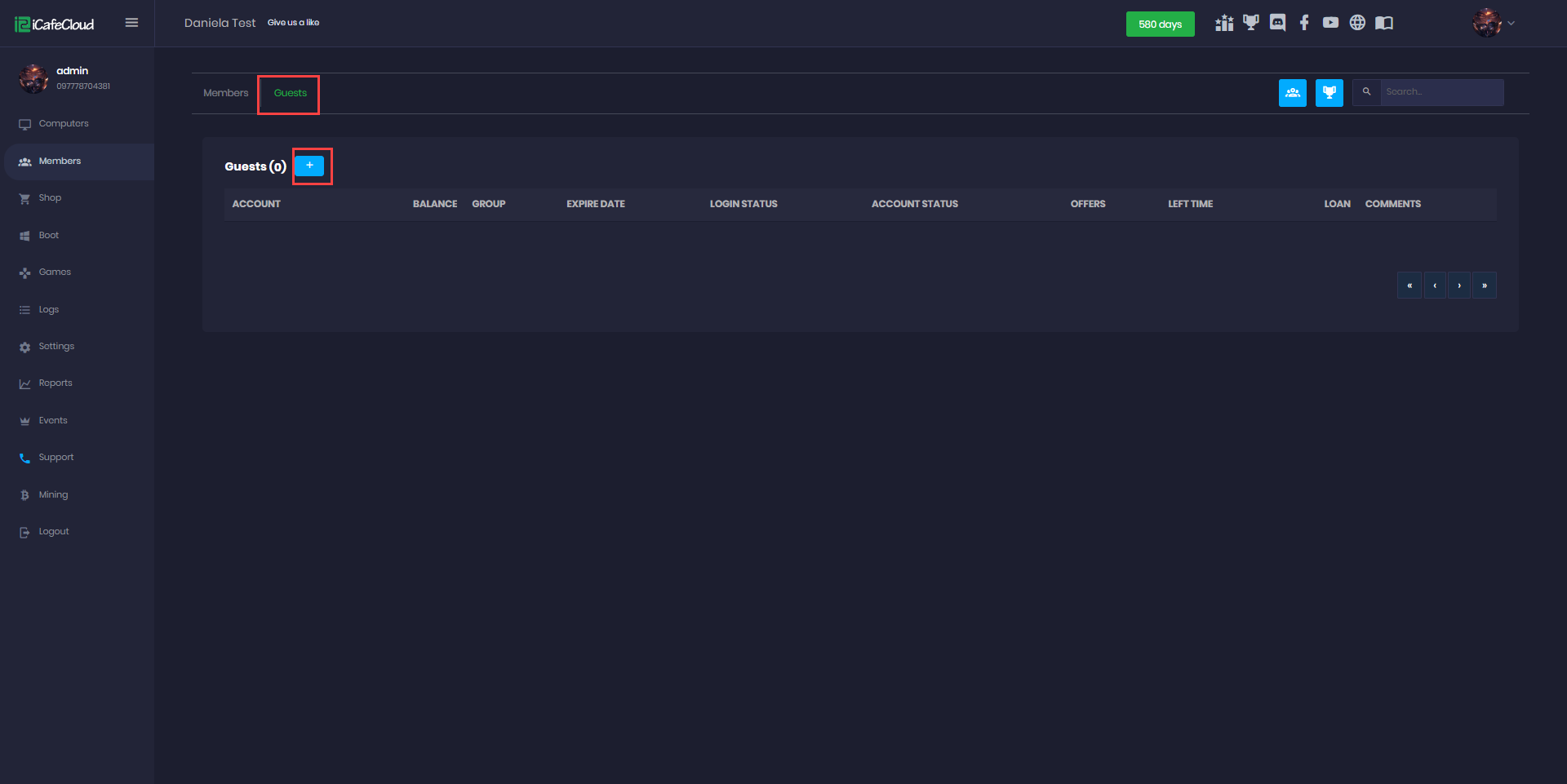Screen dimensions: 1567x784
Task: Open the book documentation icon
Action: click(1384, 23)
